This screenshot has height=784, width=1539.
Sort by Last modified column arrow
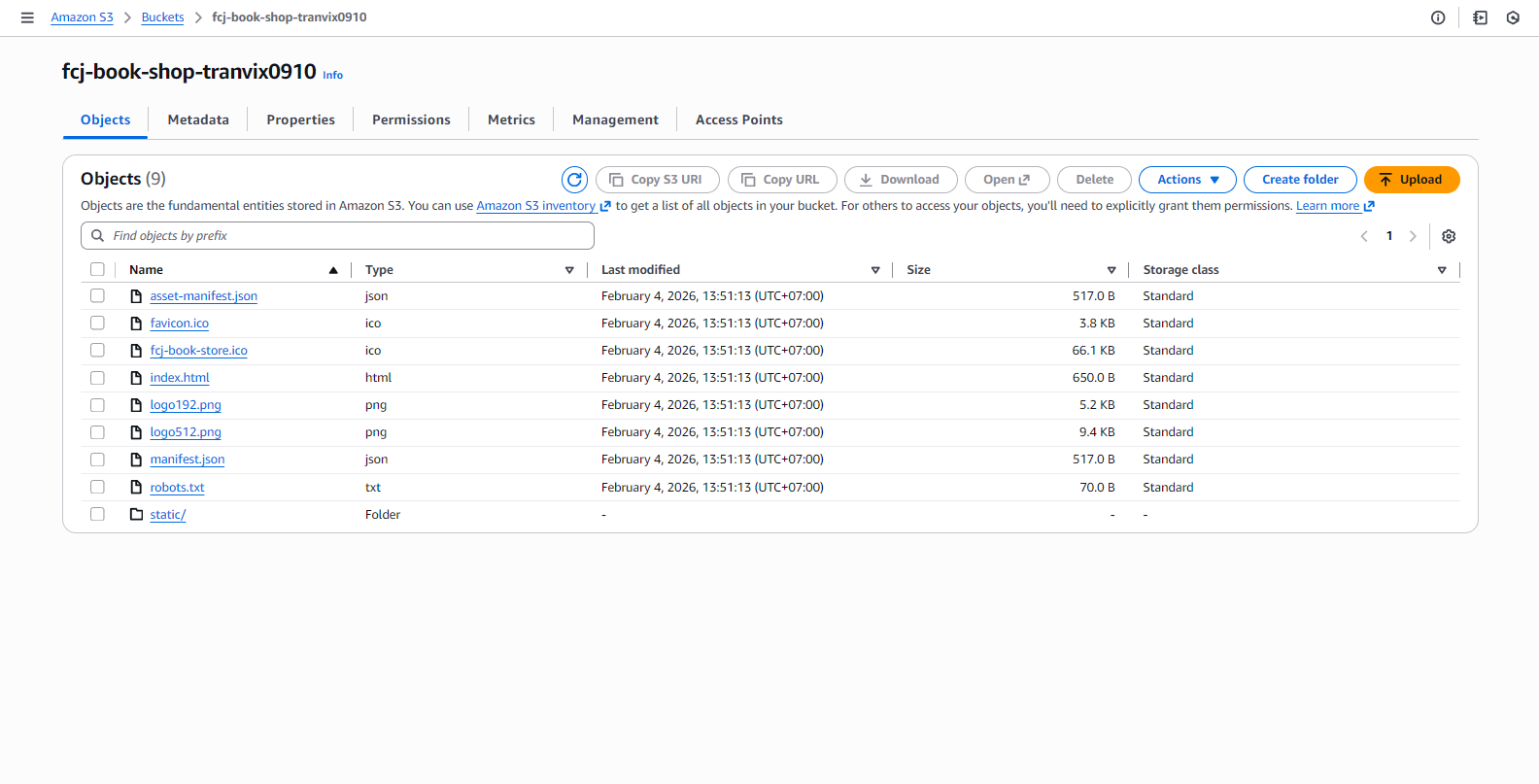(875, 270)
